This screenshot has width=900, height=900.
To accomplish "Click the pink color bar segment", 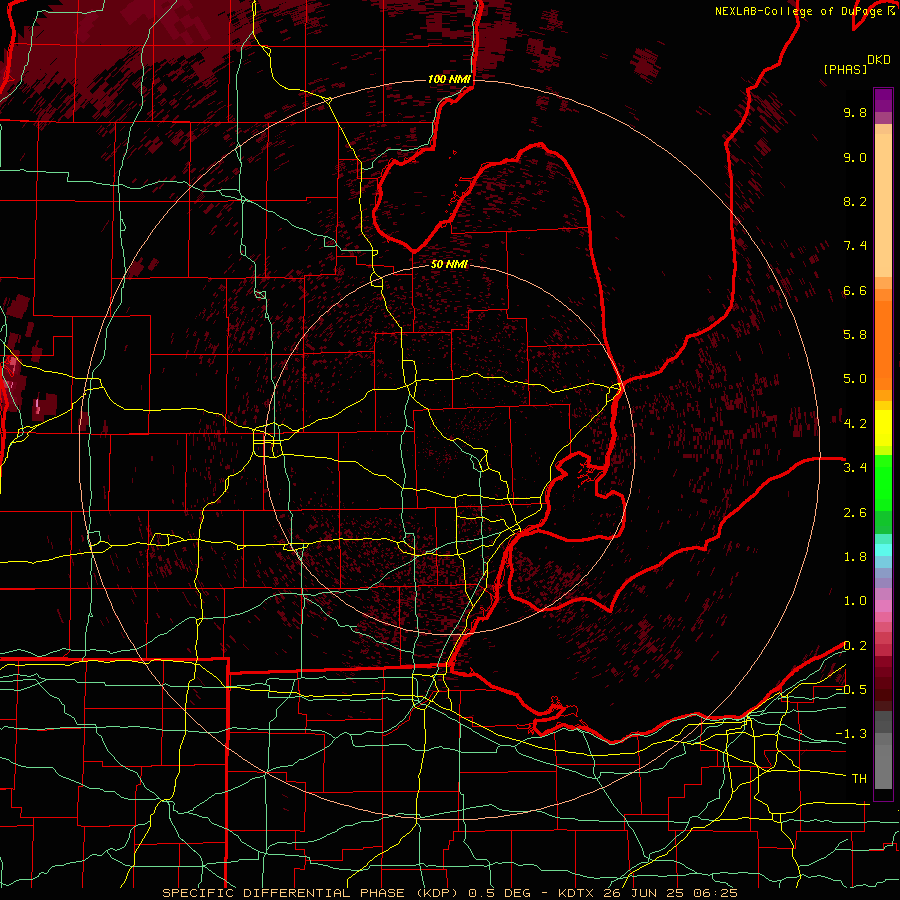I will [x=883, y=606].
